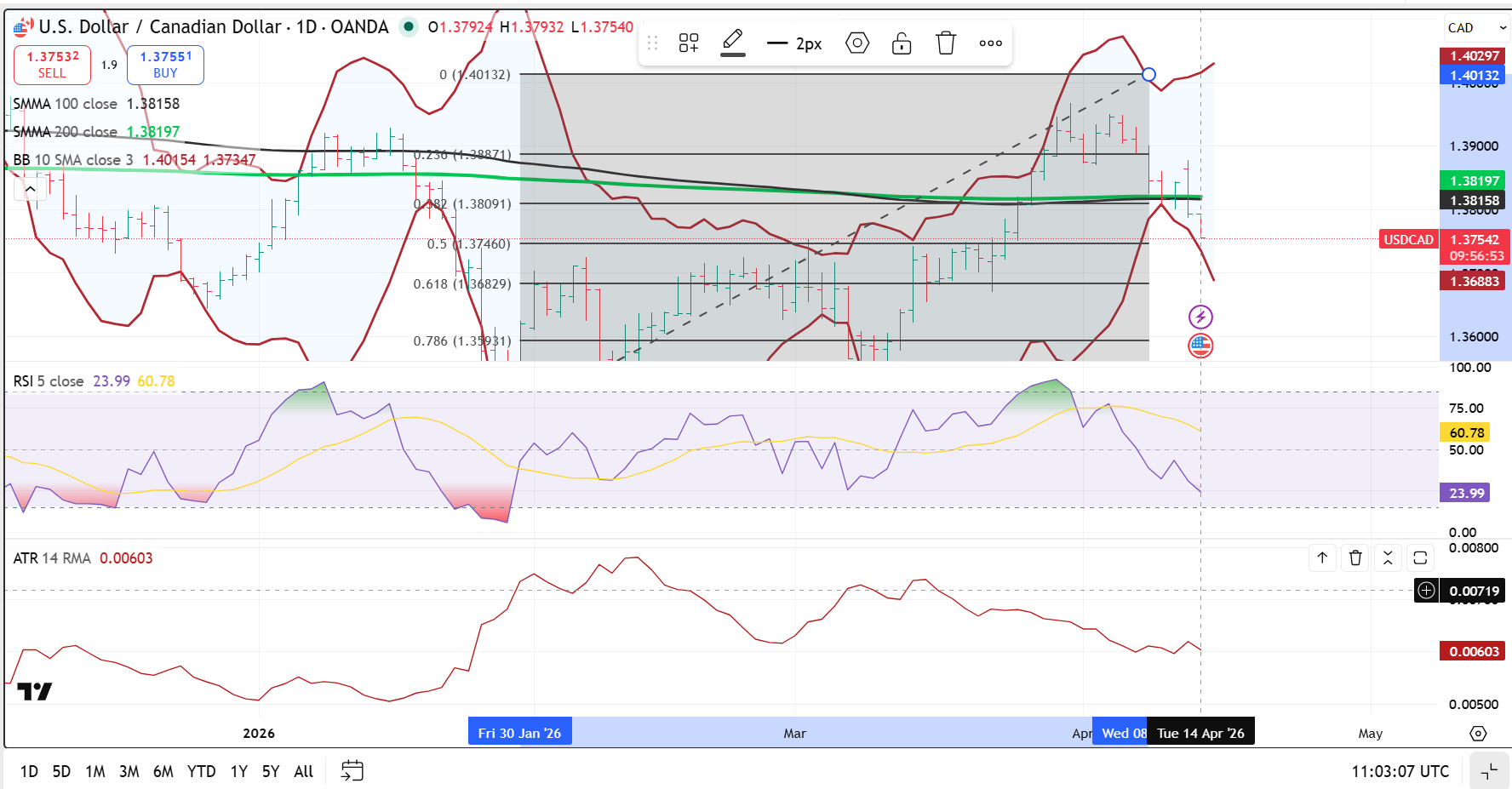This screenshot has width=1512, height=789.
Task: Delete the ATR pane
Action: [x=1355, y=557]
